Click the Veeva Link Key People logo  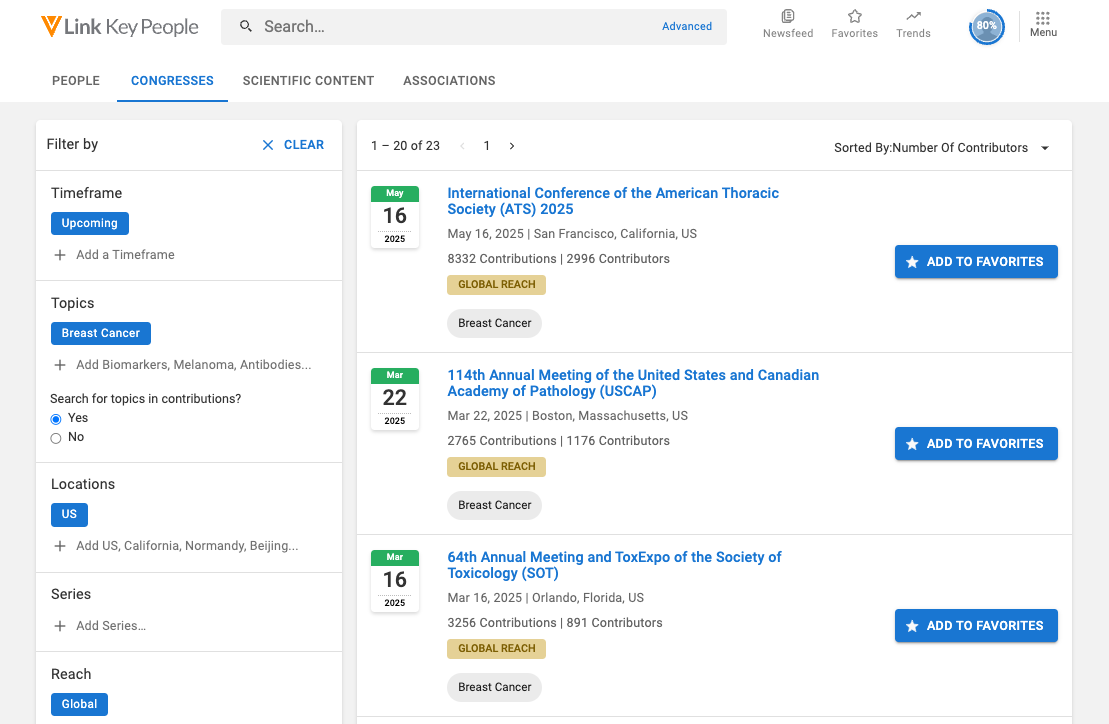(120, 27)
